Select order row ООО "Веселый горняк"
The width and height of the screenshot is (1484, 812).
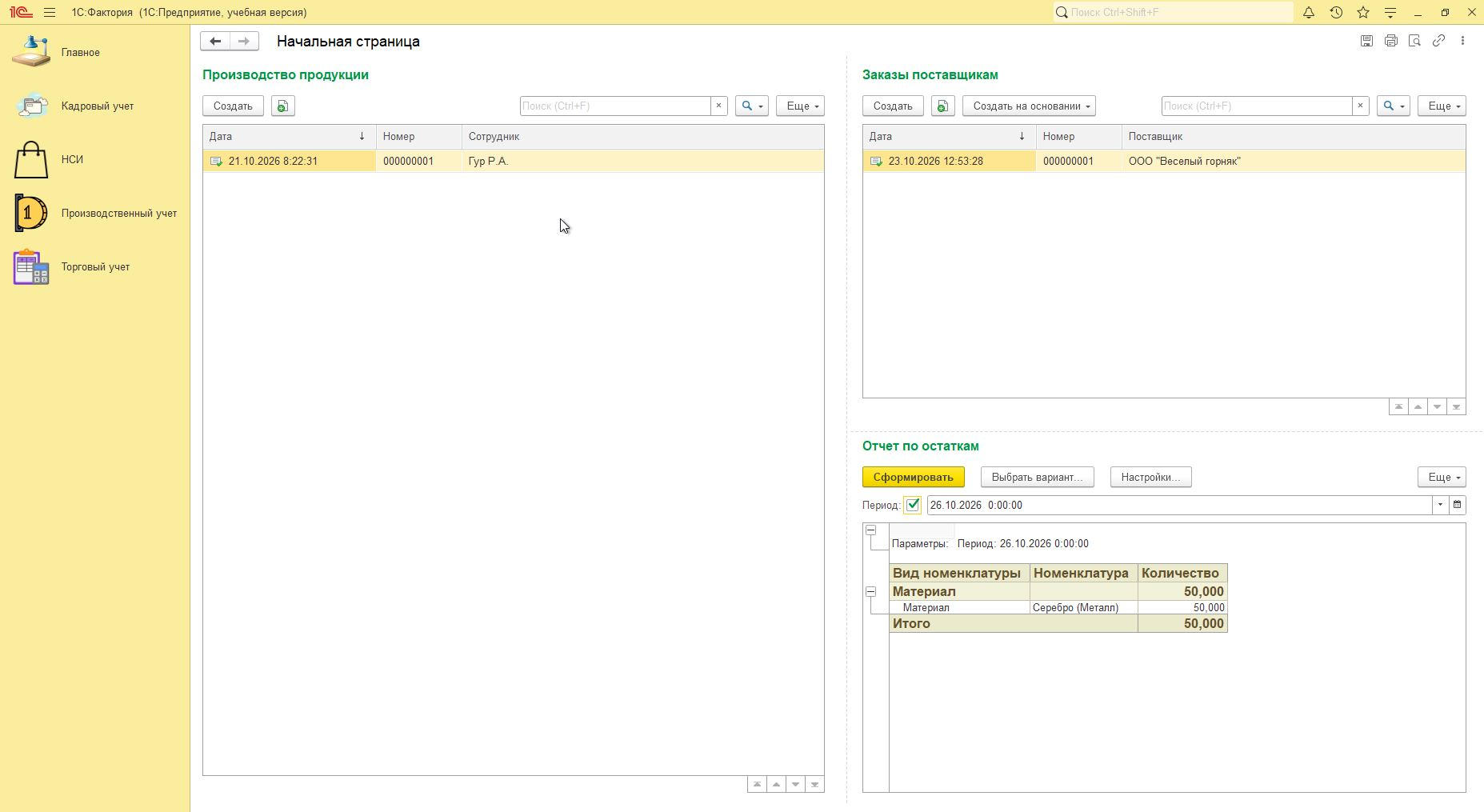point(1164,161)
